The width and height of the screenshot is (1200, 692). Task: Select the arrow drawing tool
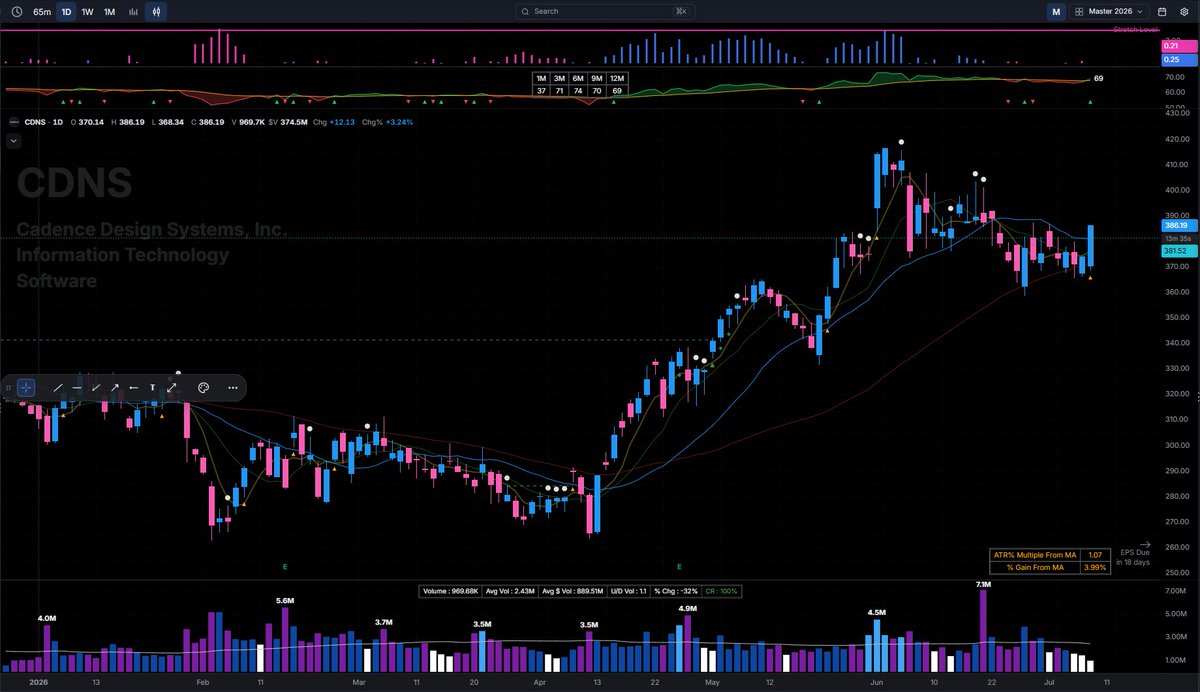115,387
